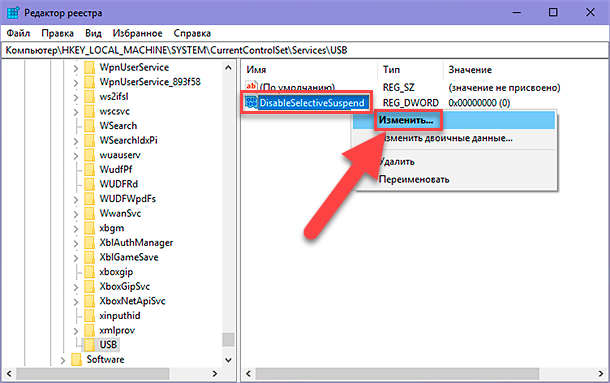Click the xinputhid folder icon
Screen dimensions: 610x383
click(x=89, y=316)
